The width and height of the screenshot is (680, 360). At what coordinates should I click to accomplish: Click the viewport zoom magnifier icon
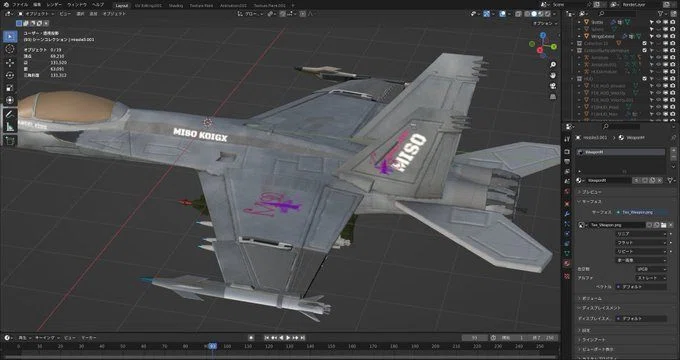553,65
